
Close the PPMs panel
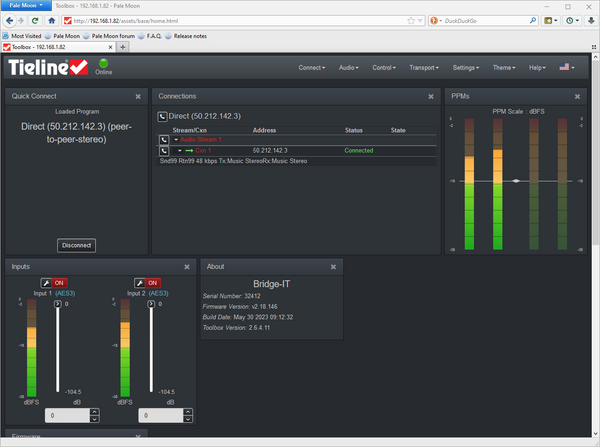[578, 96]
